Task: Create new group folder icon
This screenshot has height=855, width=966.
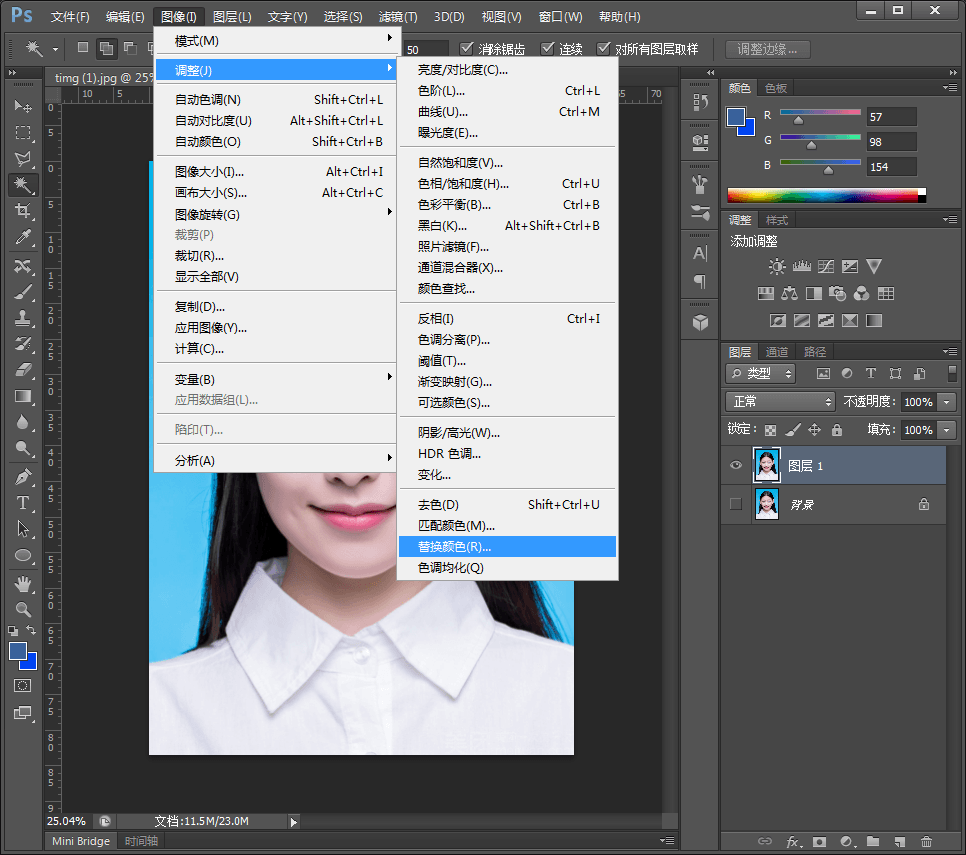Action: pos(872,841)
